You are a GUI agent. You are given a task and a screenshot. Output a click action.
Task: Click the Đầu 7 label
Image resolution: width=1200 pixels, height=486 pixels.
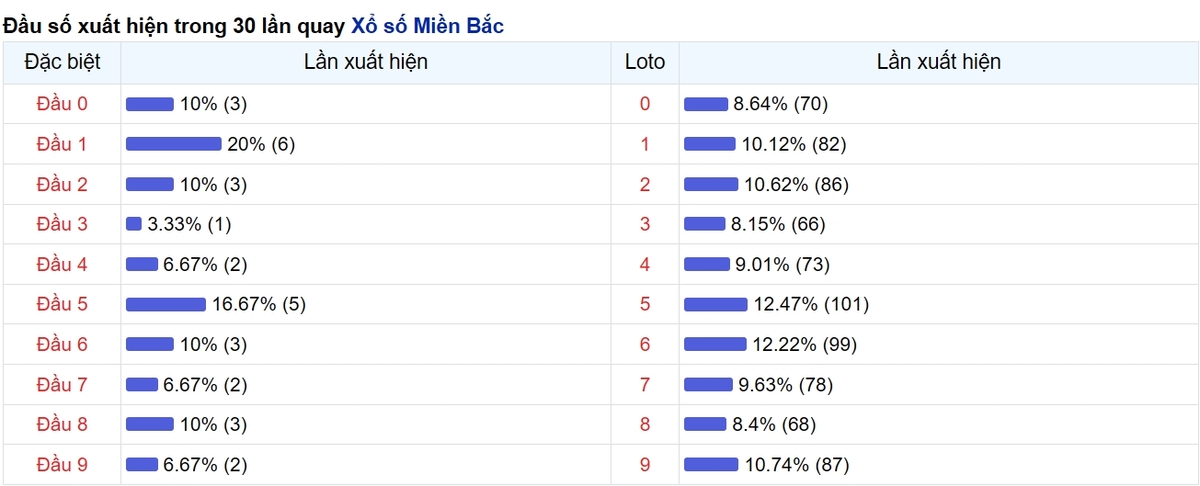click(62, 384)
